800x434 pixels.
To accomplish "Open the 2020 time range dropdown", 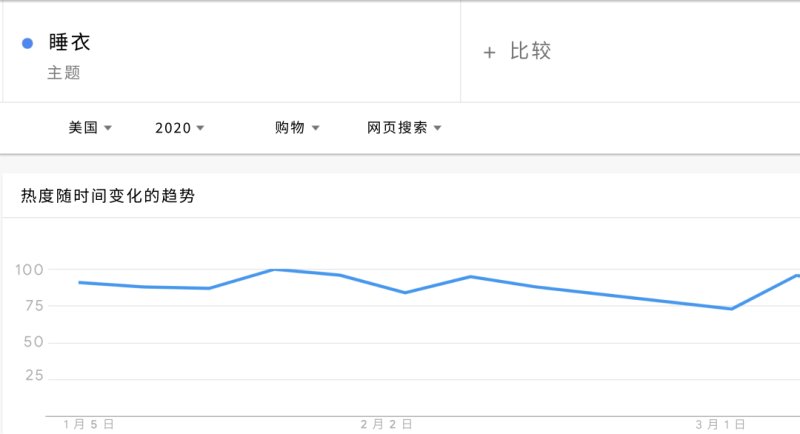I will tap(179, 128).
